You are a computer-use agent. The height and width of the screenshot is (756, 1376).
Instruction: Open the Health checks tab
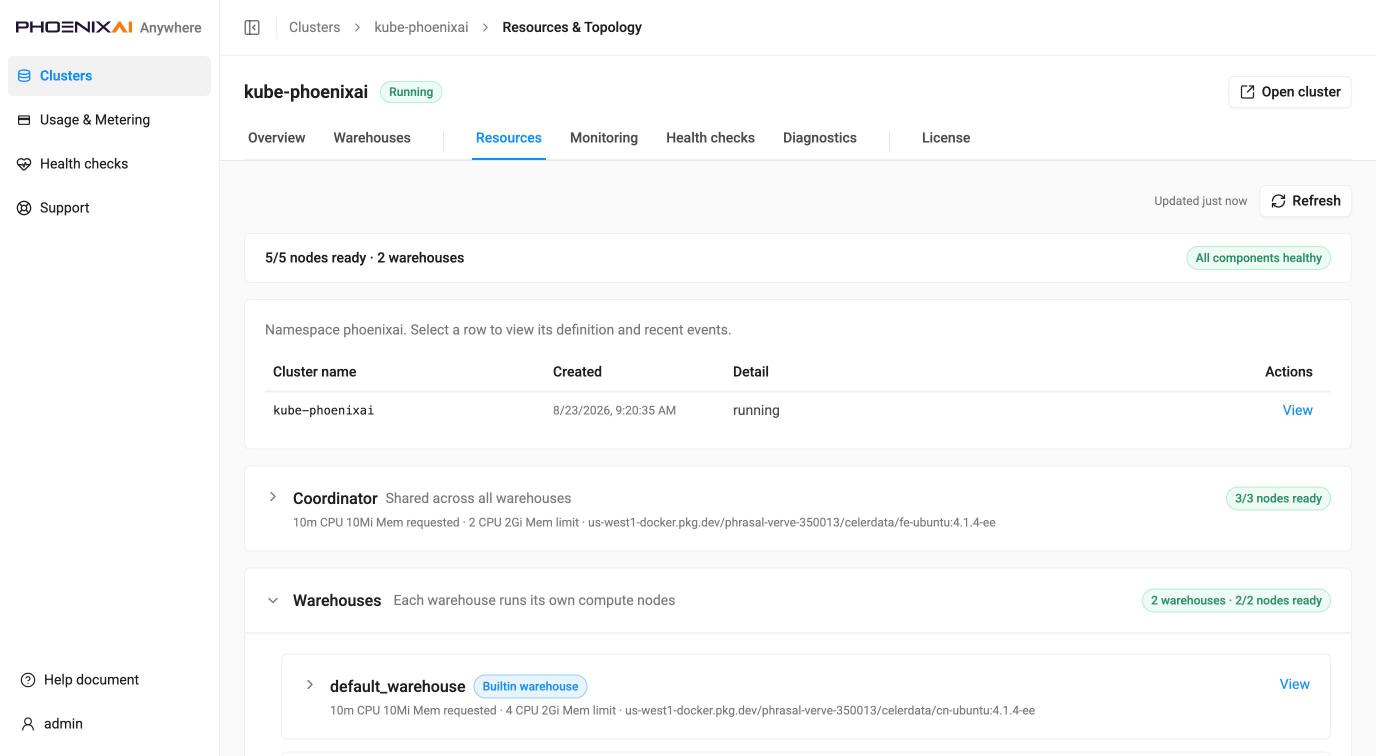710,138
